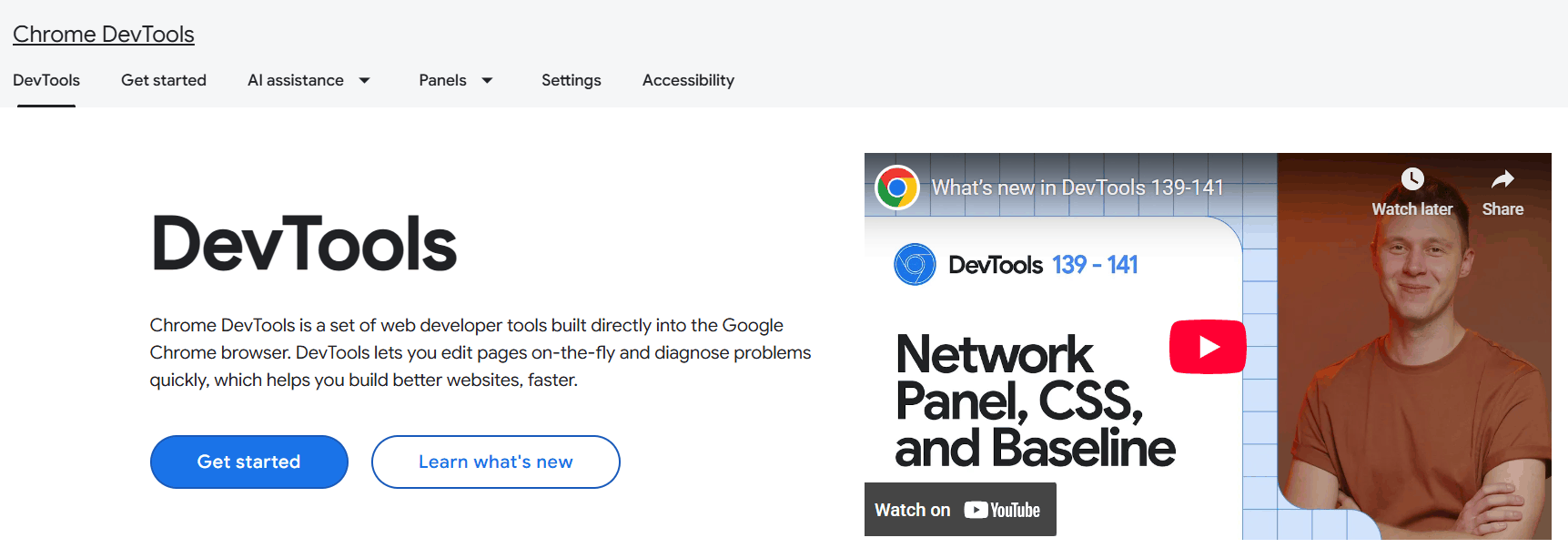Click the Watch on YouTube button

coord(960,510)
